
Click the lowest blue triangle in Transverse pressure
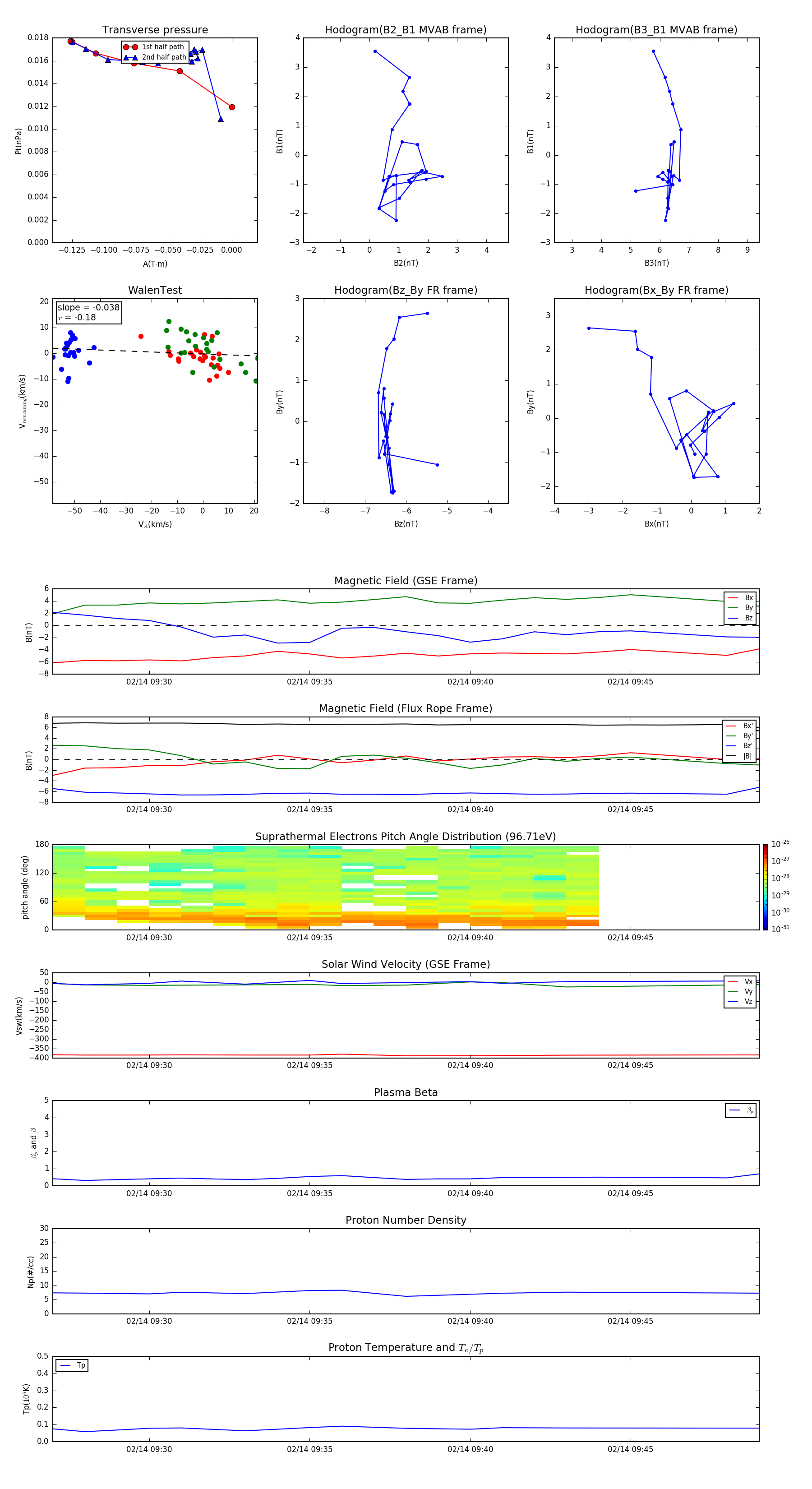click(221, 119)
